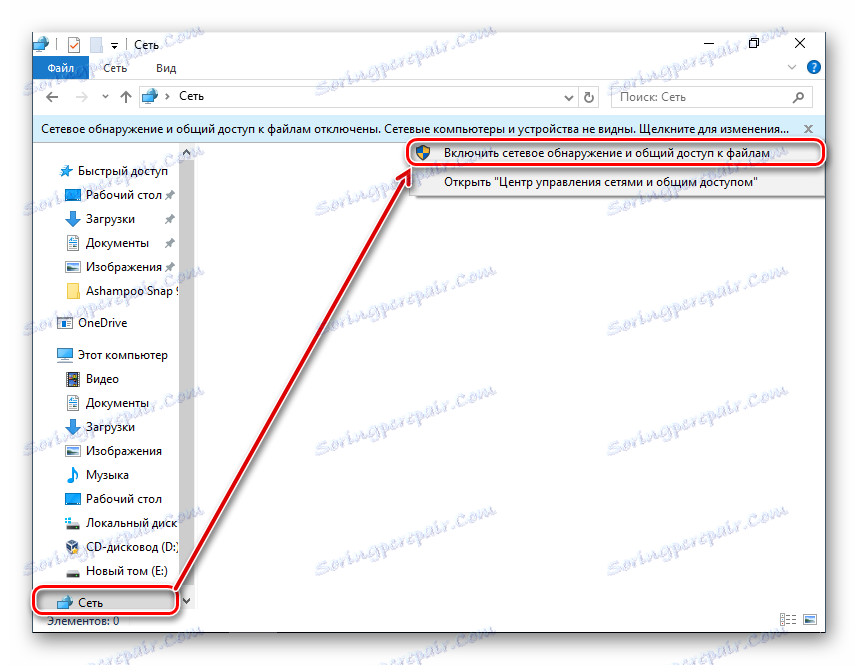Click the pin icon next to Загрузки
The height and width of the screenshot is (665, 858).
coord(170,219)
